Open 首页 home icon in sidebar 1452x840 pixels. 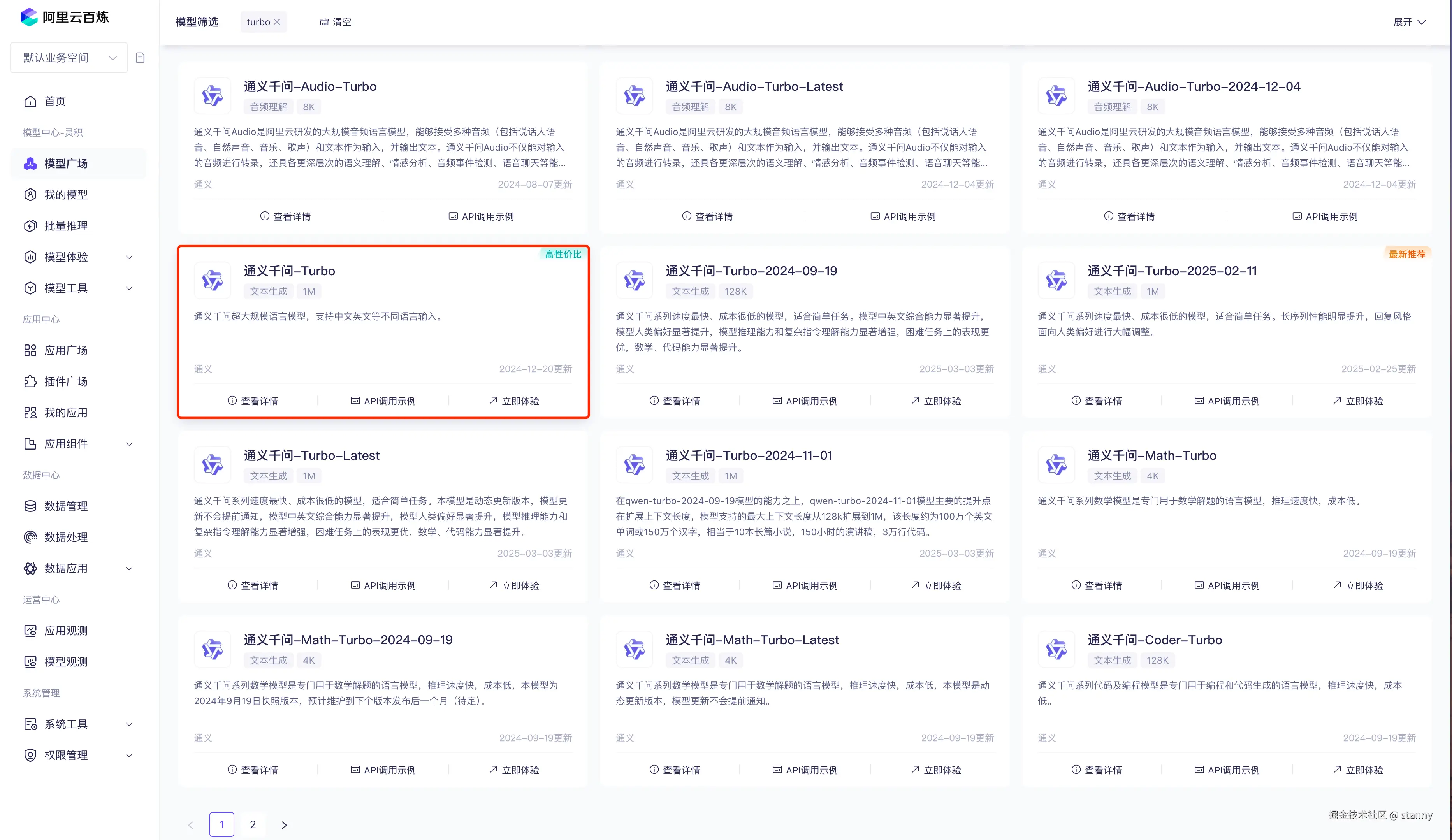(x=30, y=101)
